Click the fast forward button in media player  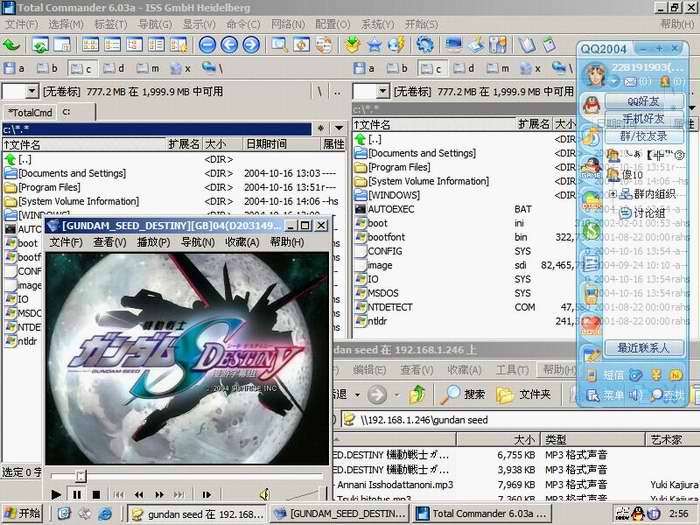[159, 495]
